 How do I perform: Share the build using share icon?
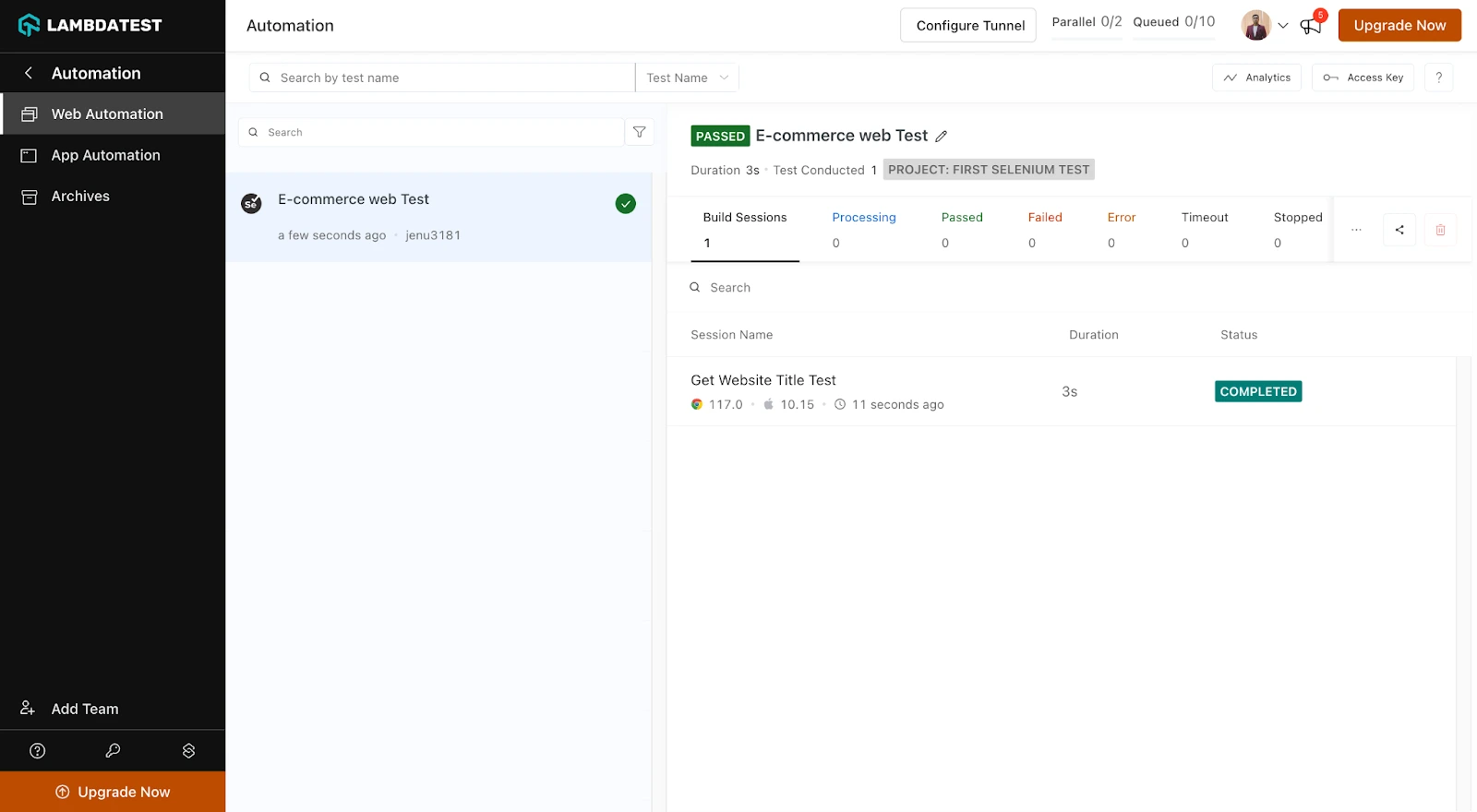click(1399, 230)
